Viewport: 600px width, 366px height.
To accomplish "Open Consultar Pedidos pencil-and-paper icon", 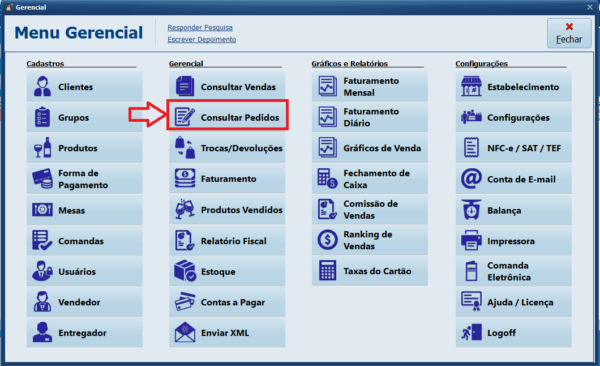I will [185, 117].
